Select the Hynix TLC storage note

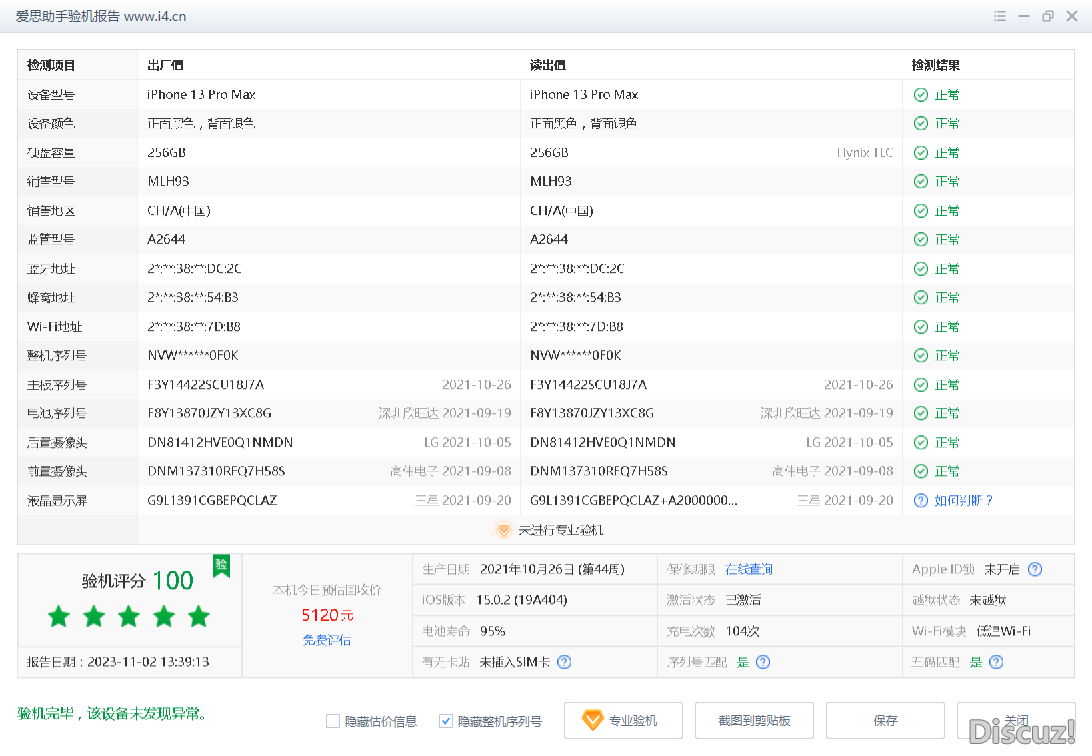tap(864, 152)
